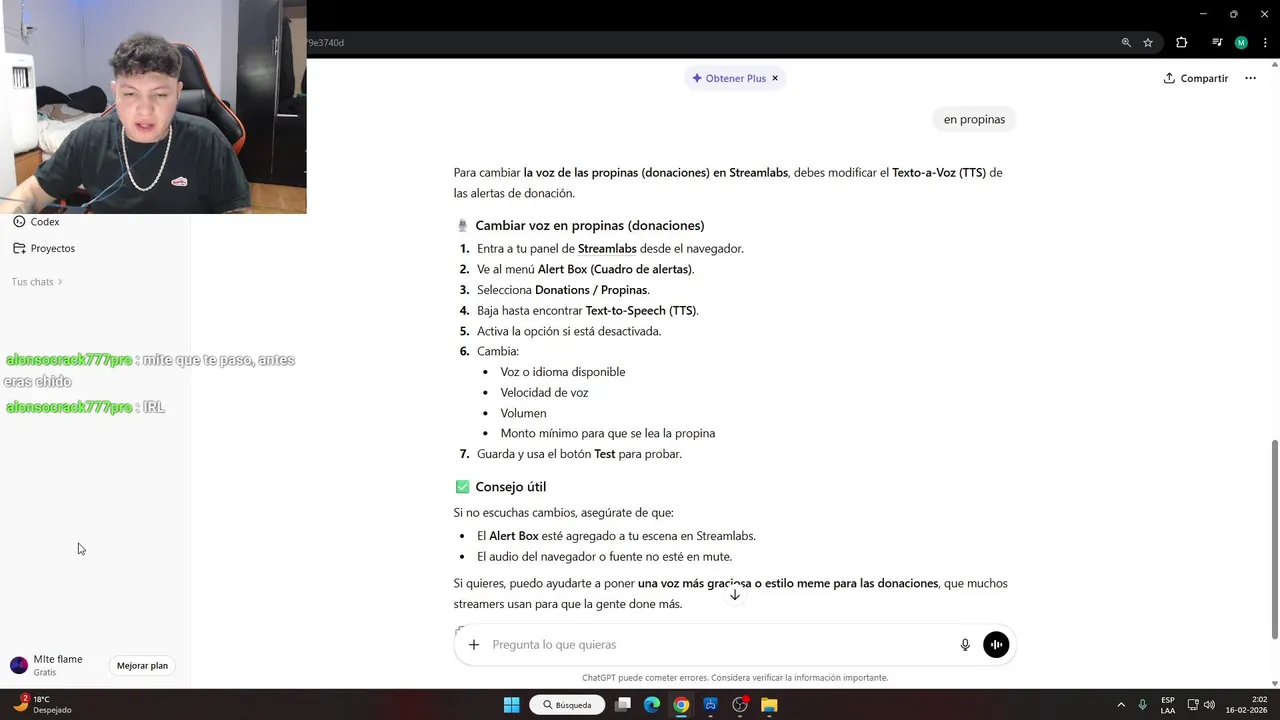The height and width of the screenshot is (720, 1280).
Task: Open the media control playlist icon
Action: (1217, 43)
